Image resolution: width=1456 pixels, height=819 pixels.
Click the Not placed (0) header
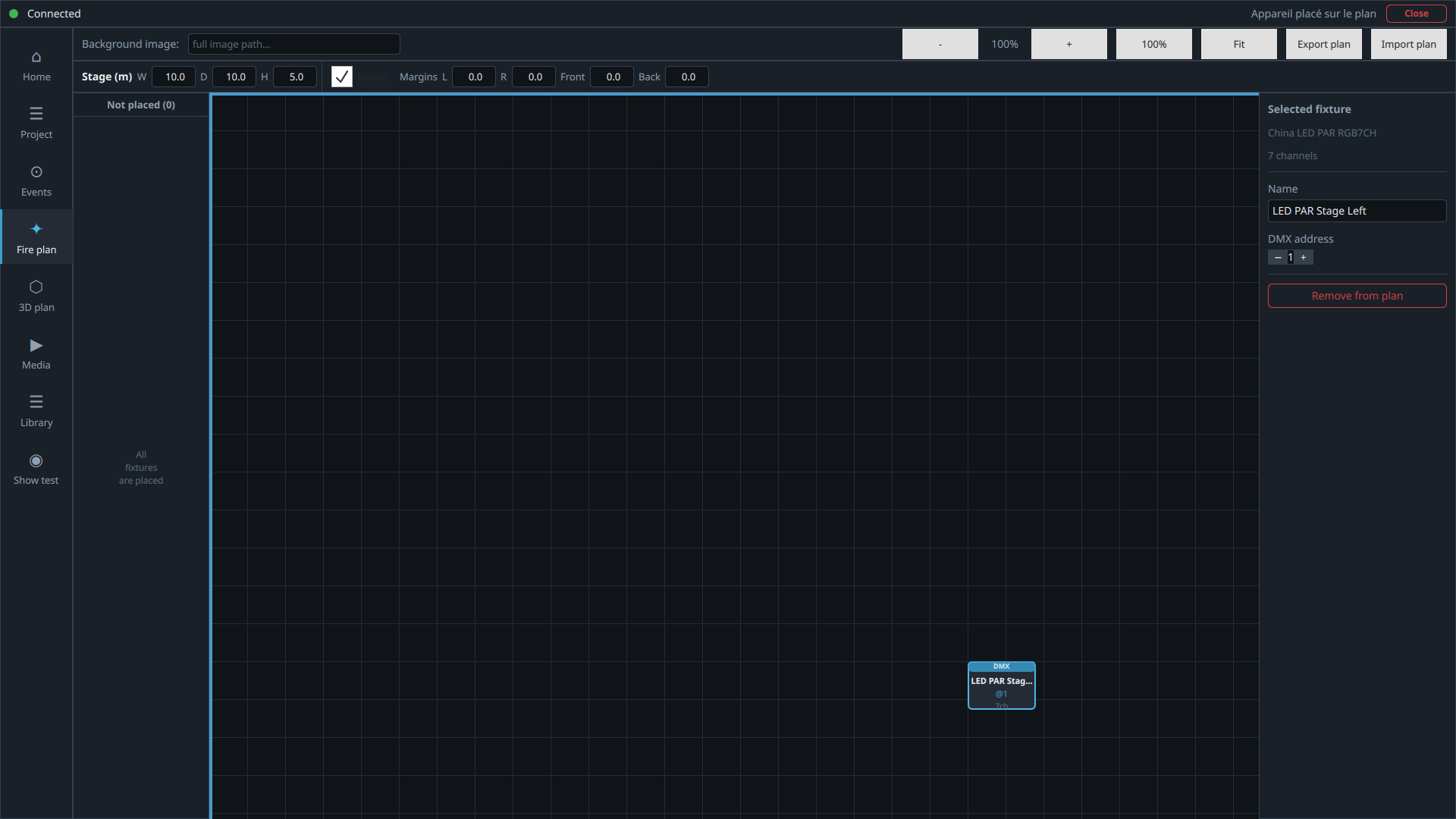141,105
